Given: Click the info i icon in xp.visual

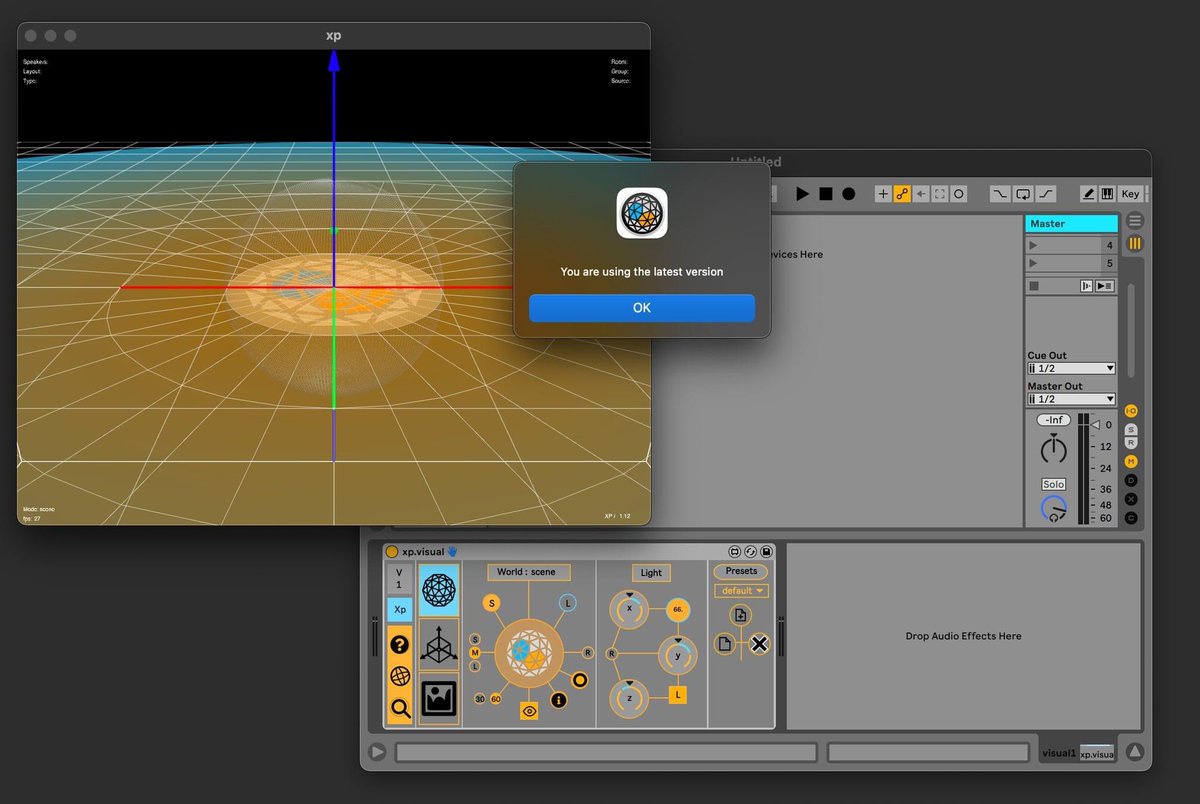Looking at the screenshot, I should pyautogui.click(x=559, y=700).
